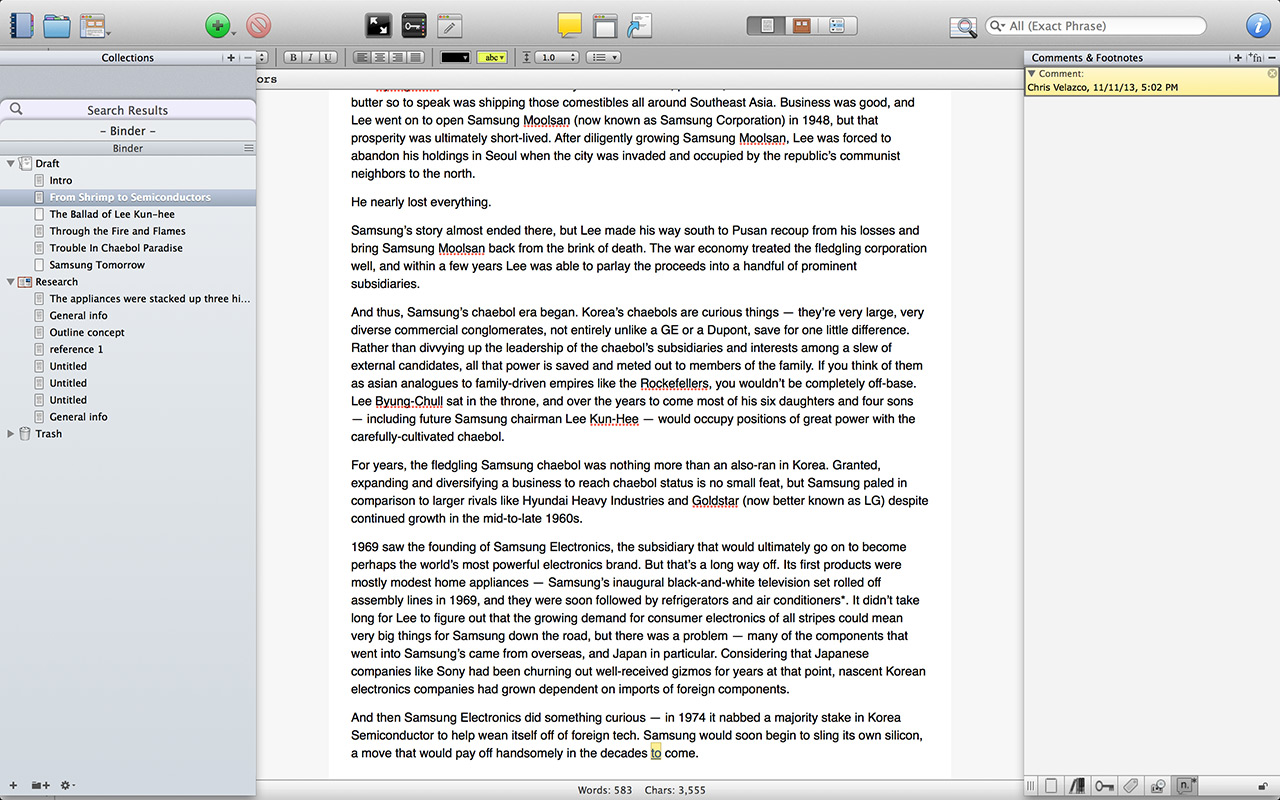Image resolution: width=1280 pixels, height=800 pixels.
Task: Add a new collection with plus button
Action: tap(231, 58)
